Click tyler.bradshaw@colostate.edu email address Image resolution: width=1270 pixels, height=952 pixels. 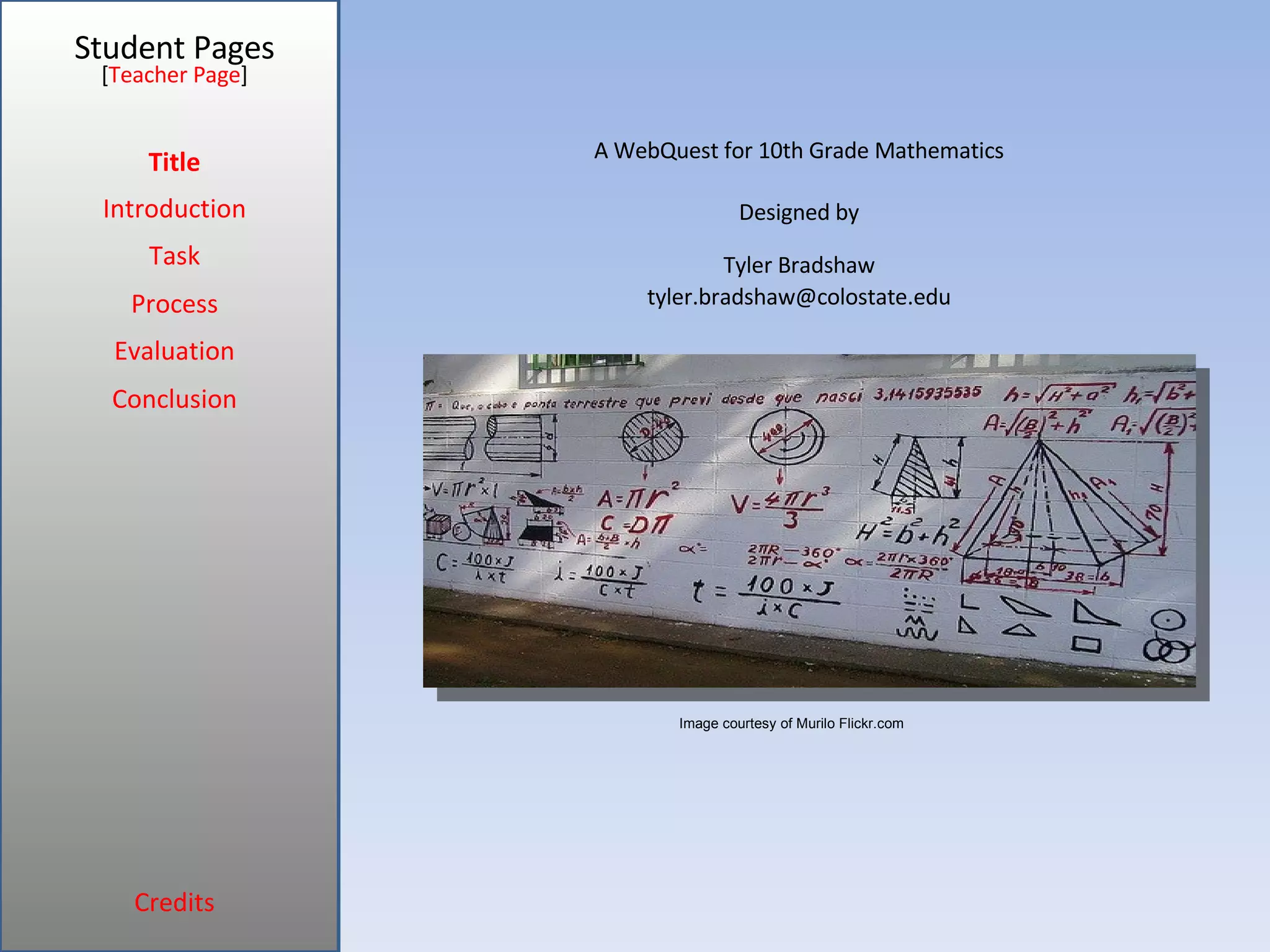[799, 297]
